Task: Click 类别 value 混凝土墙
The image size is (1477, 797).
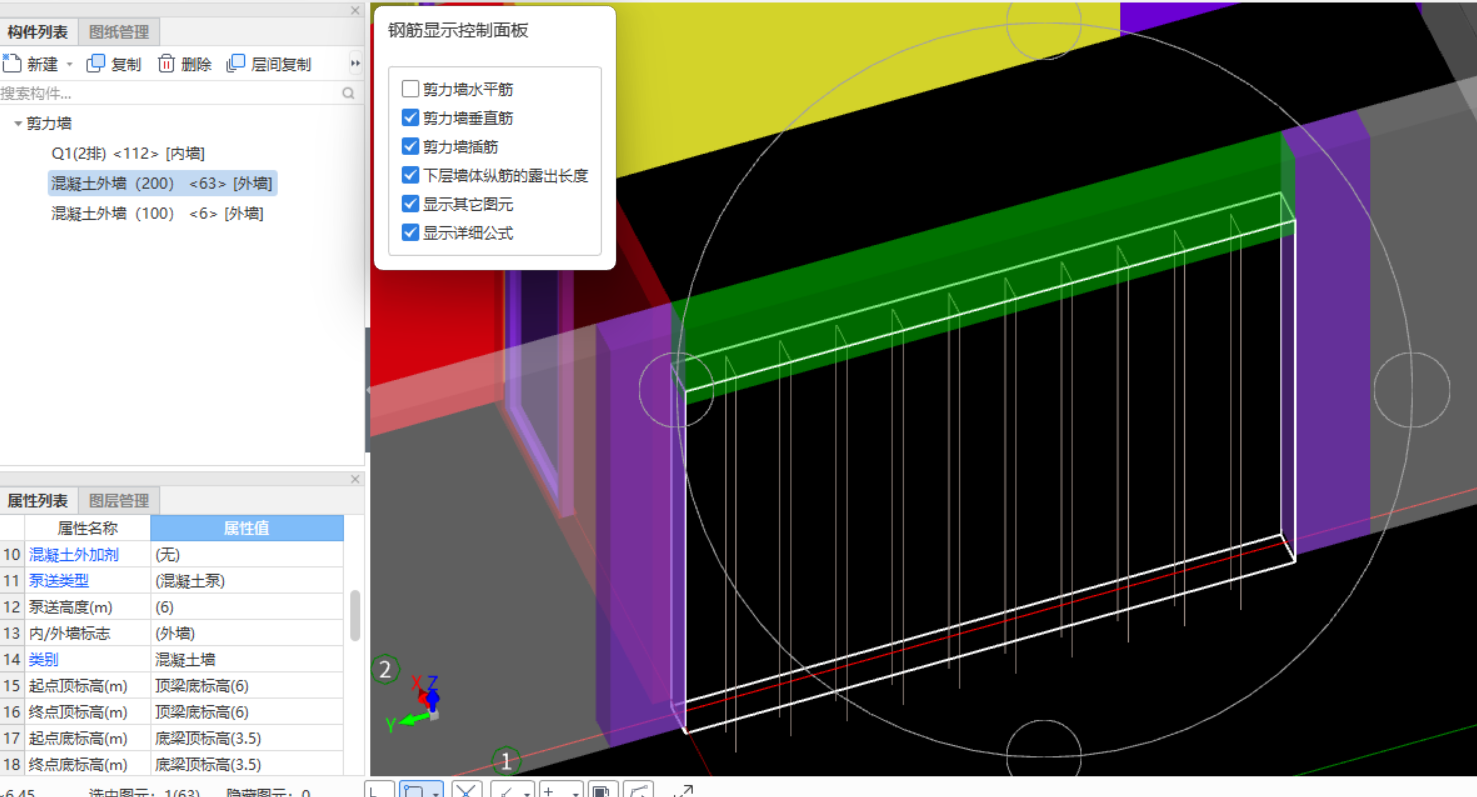Action: (x=246, y=660)
